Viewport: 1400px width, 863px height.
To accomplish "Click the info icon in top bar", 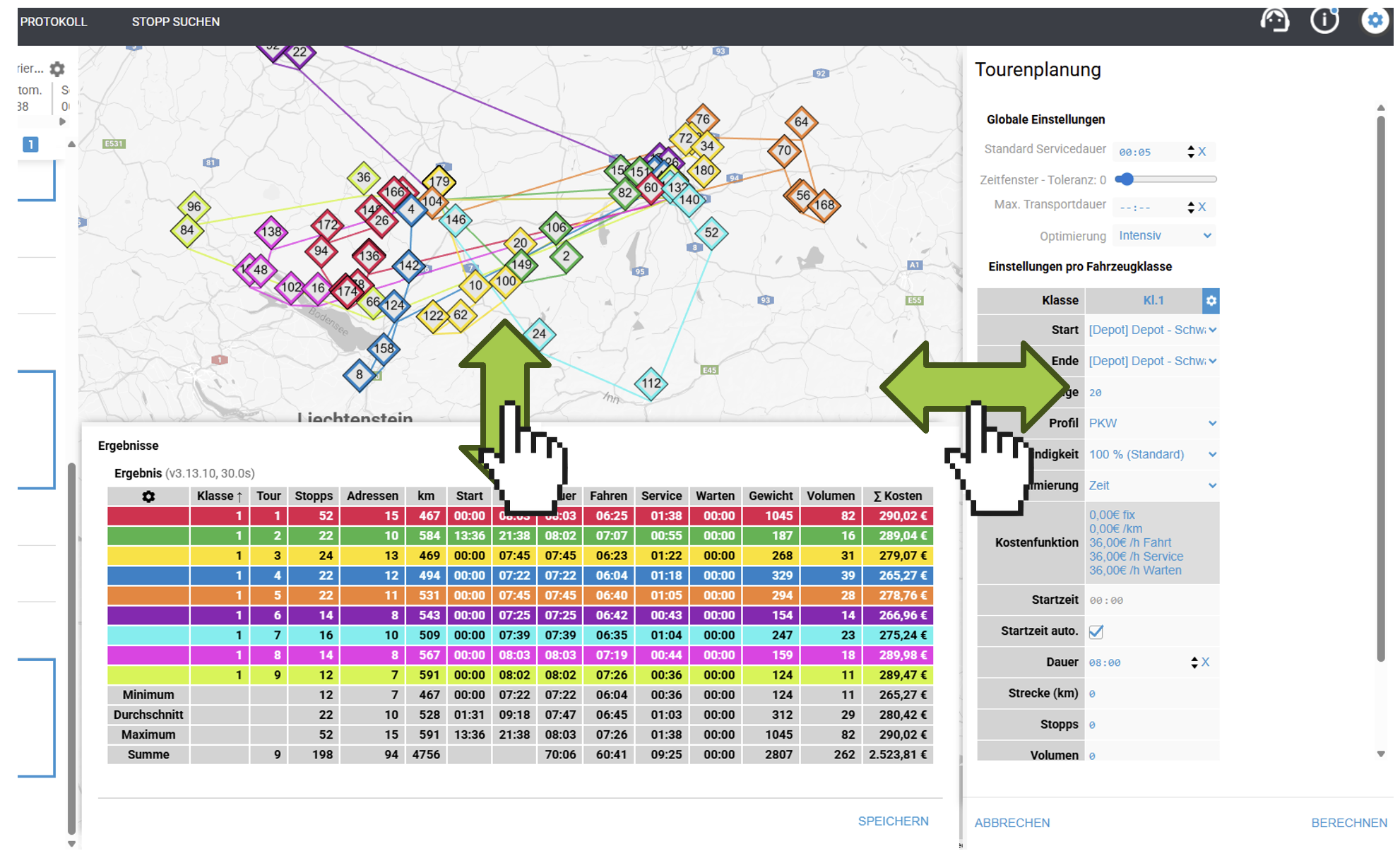I will 1324,21.
